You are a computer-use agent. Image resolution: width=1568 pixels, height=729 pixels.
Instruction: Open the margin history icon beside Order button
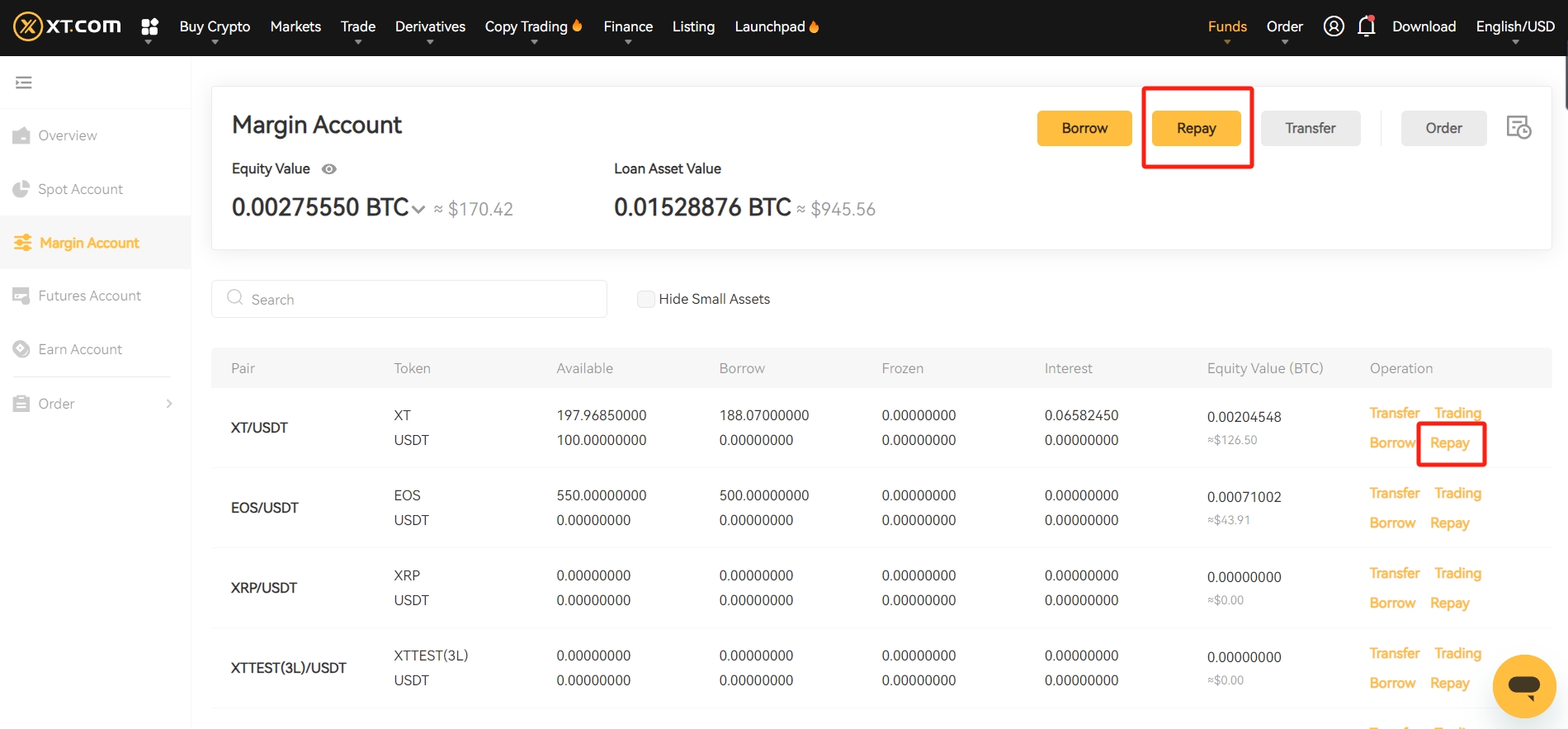point(1519,128)
